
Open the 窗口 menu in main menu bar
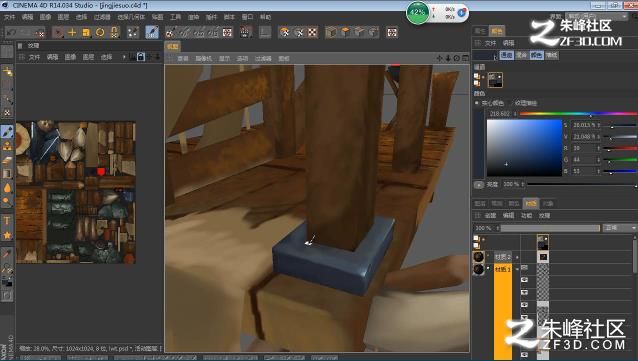(x=247, y=17)
